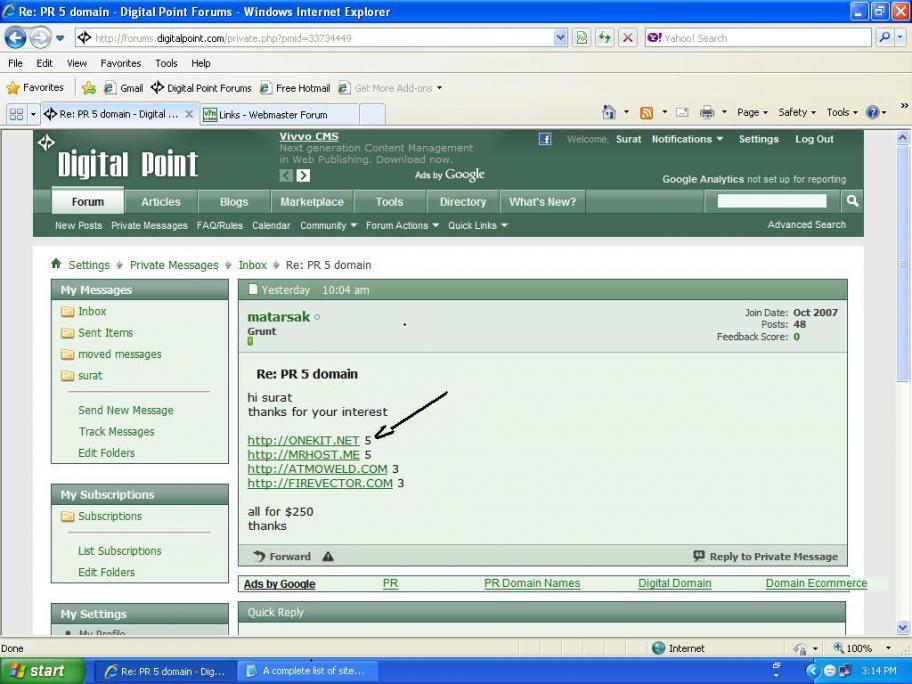Report message with warning triangle icon

tap(328, 556)
